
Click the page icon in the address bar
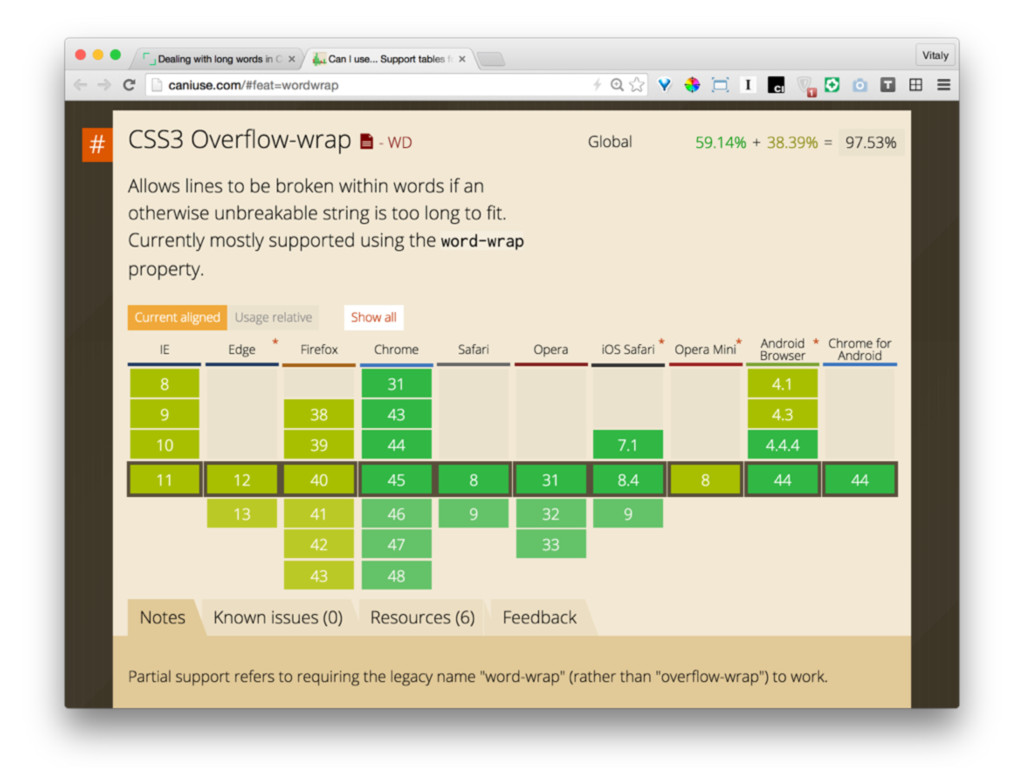[157, 85]
